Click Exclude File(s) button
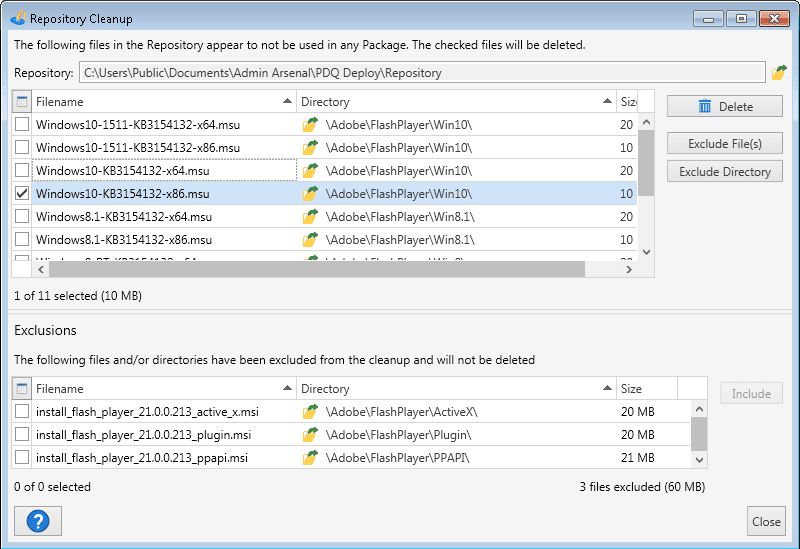800x549 pixels. click(x=724, y=143)
